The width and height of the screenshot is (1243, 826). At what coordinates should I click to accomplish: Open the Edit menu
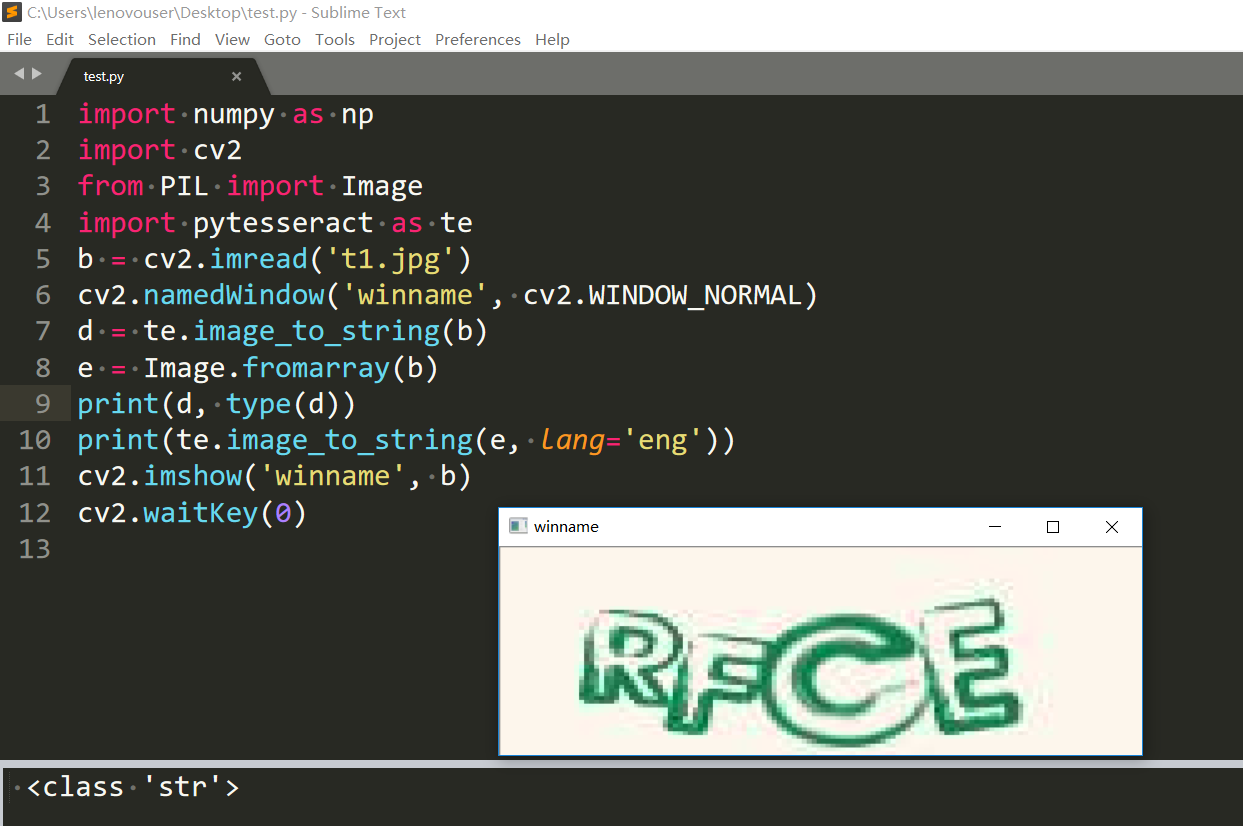(x=60, y=39)
